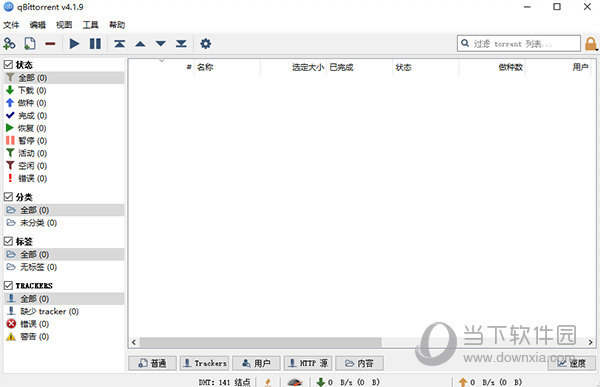Select 警告 (0) tracker filter

[64, 336]
